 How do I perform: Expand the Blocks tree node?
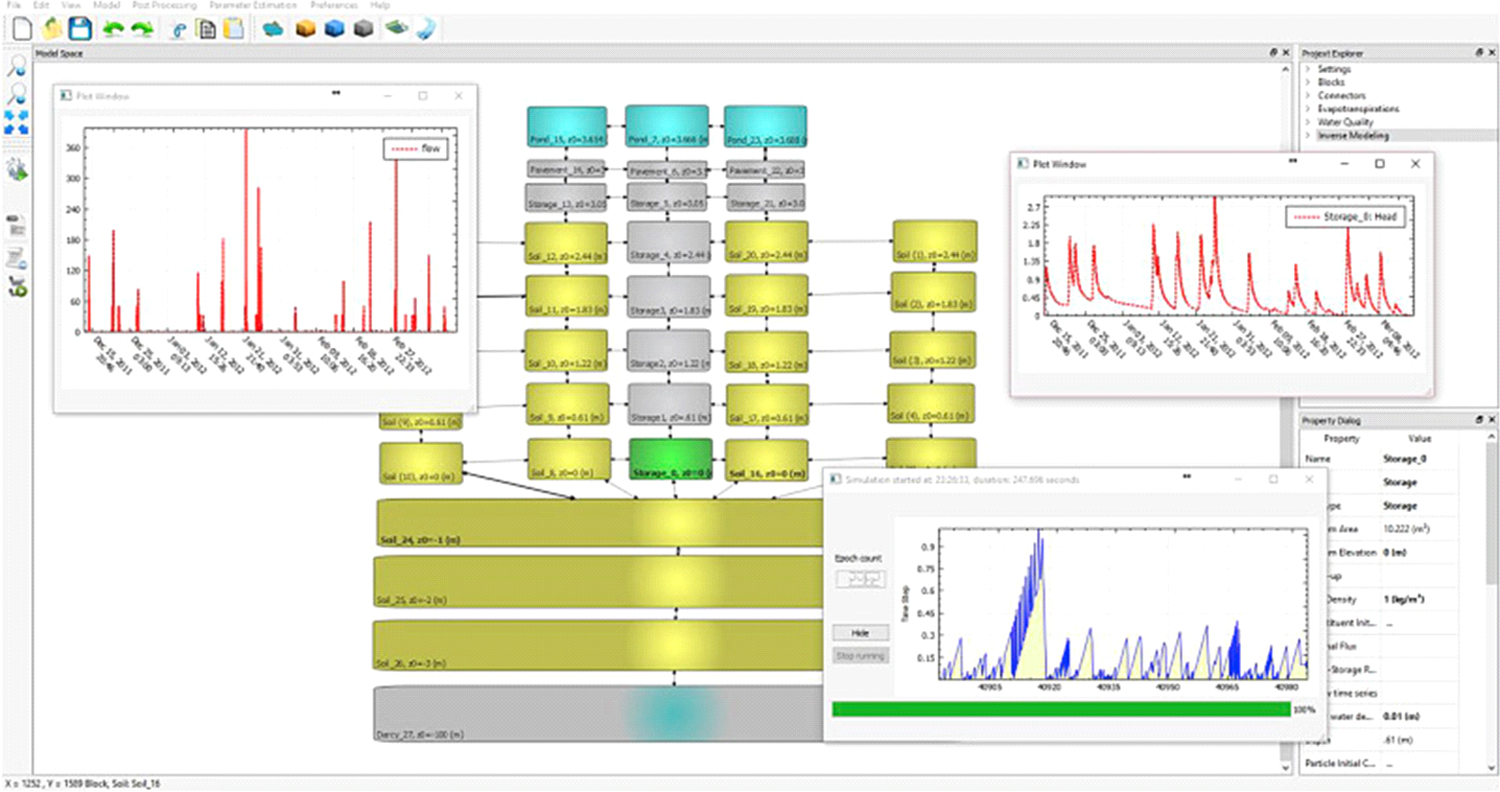tap(1308, 82)
